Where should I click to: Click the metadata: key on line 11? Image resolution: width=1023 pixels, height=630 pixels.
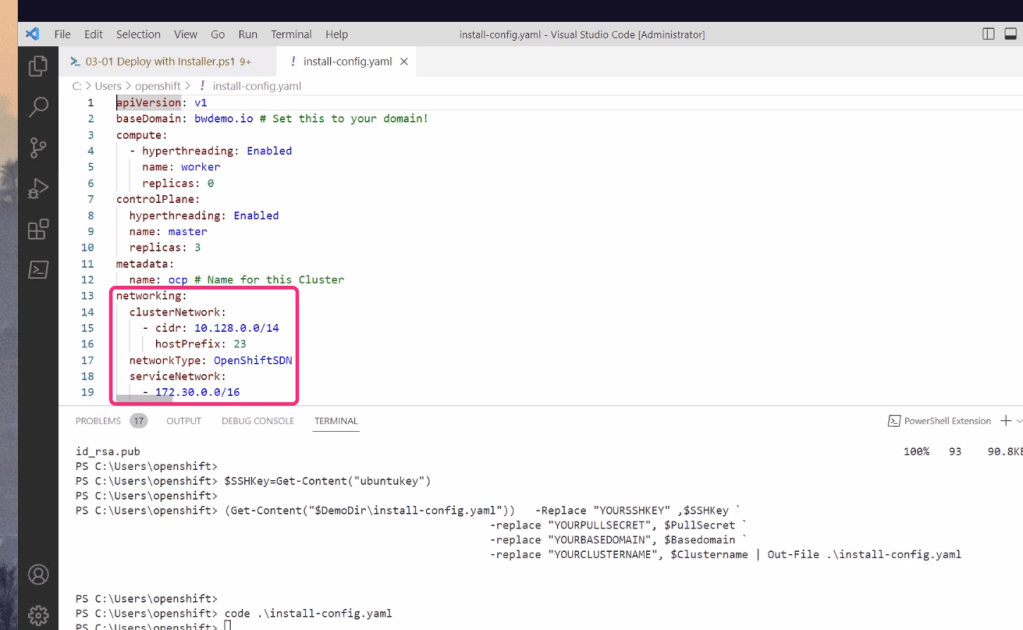[145, 263]
